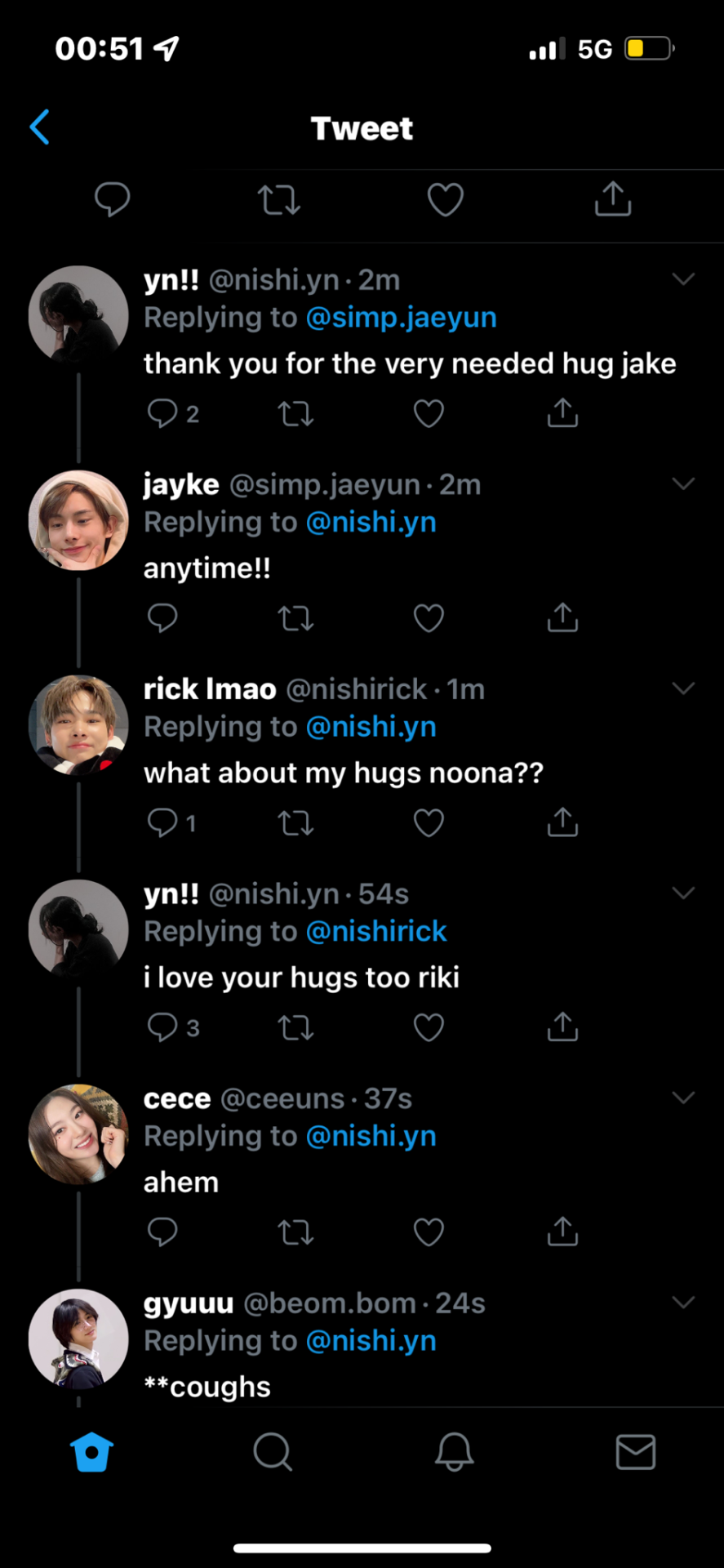Retweet cece's "ahem" reply
This screenshot has width=724, height=1568.
(295, 1232)
